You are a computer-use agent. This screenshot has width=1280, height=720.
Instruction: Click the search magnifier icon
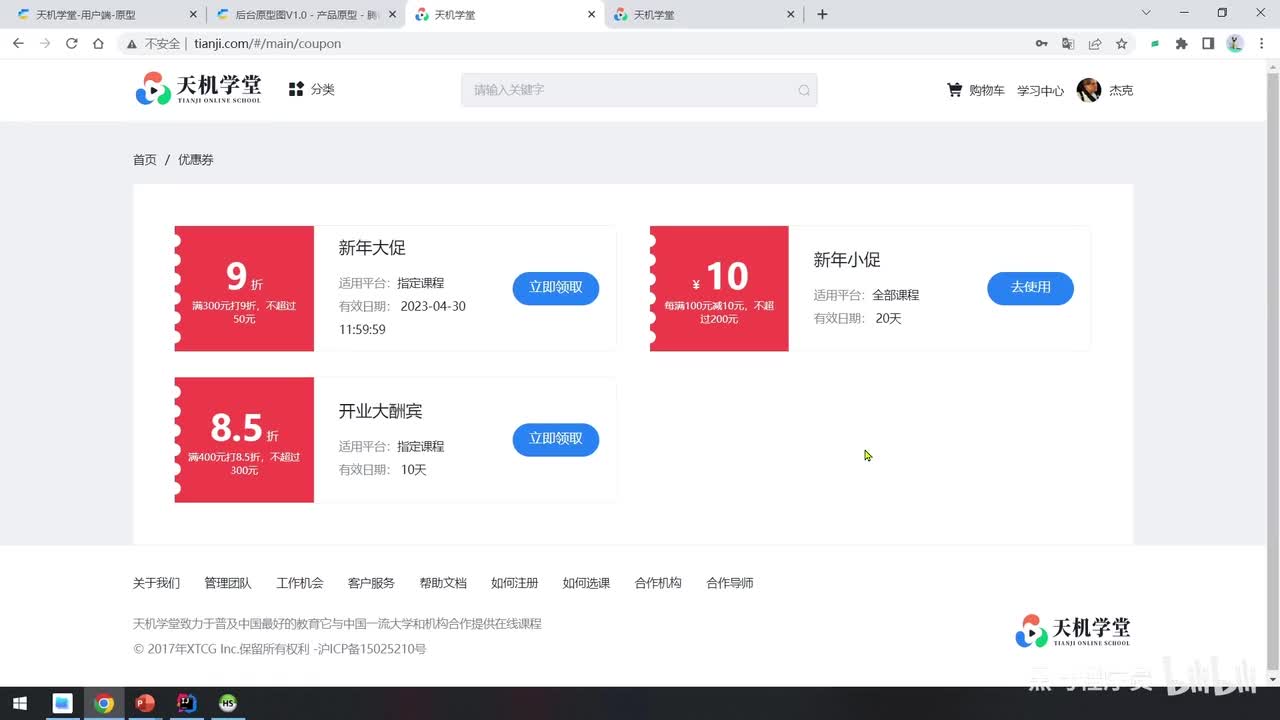tap(804, 90)
